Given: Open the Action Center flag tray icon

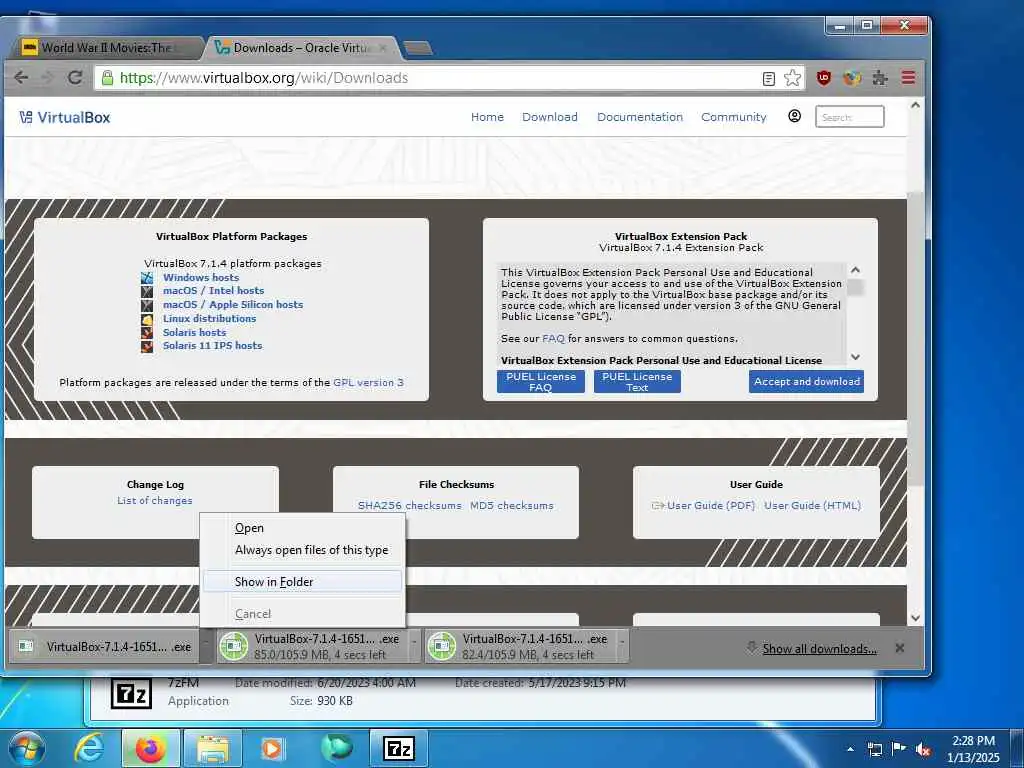Looking at the screenshot, I should [899, 750].
